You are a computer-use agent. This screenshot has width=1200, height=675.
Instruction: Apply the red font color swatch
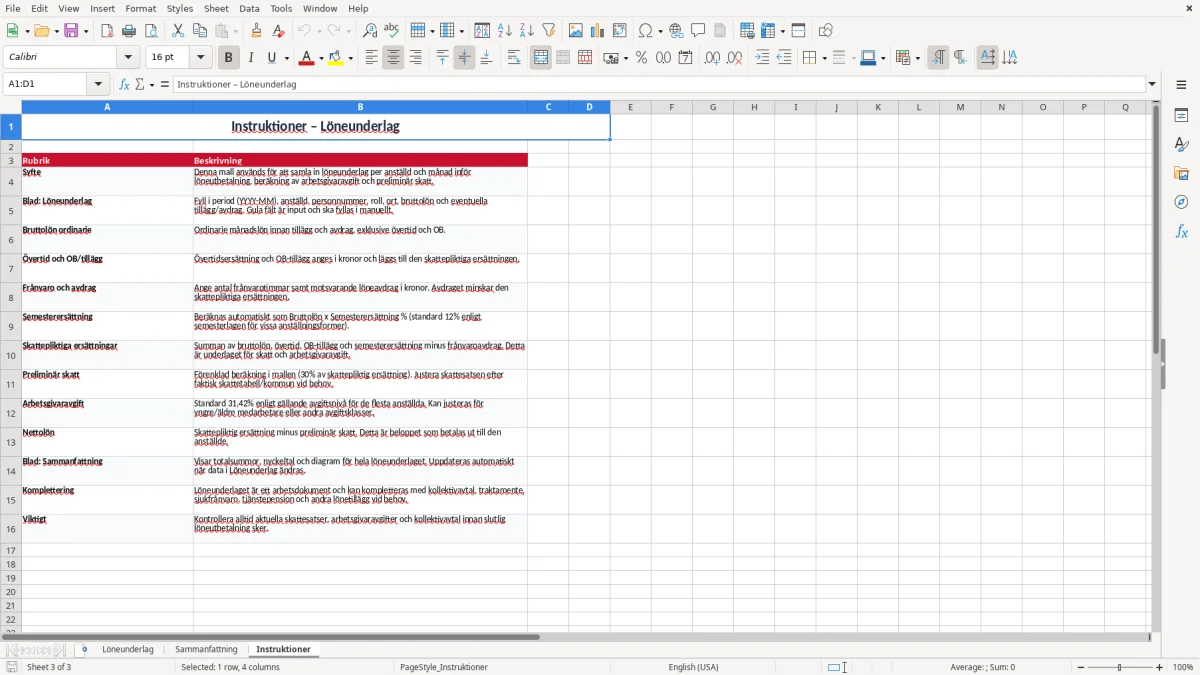click(x=306, y=58)
